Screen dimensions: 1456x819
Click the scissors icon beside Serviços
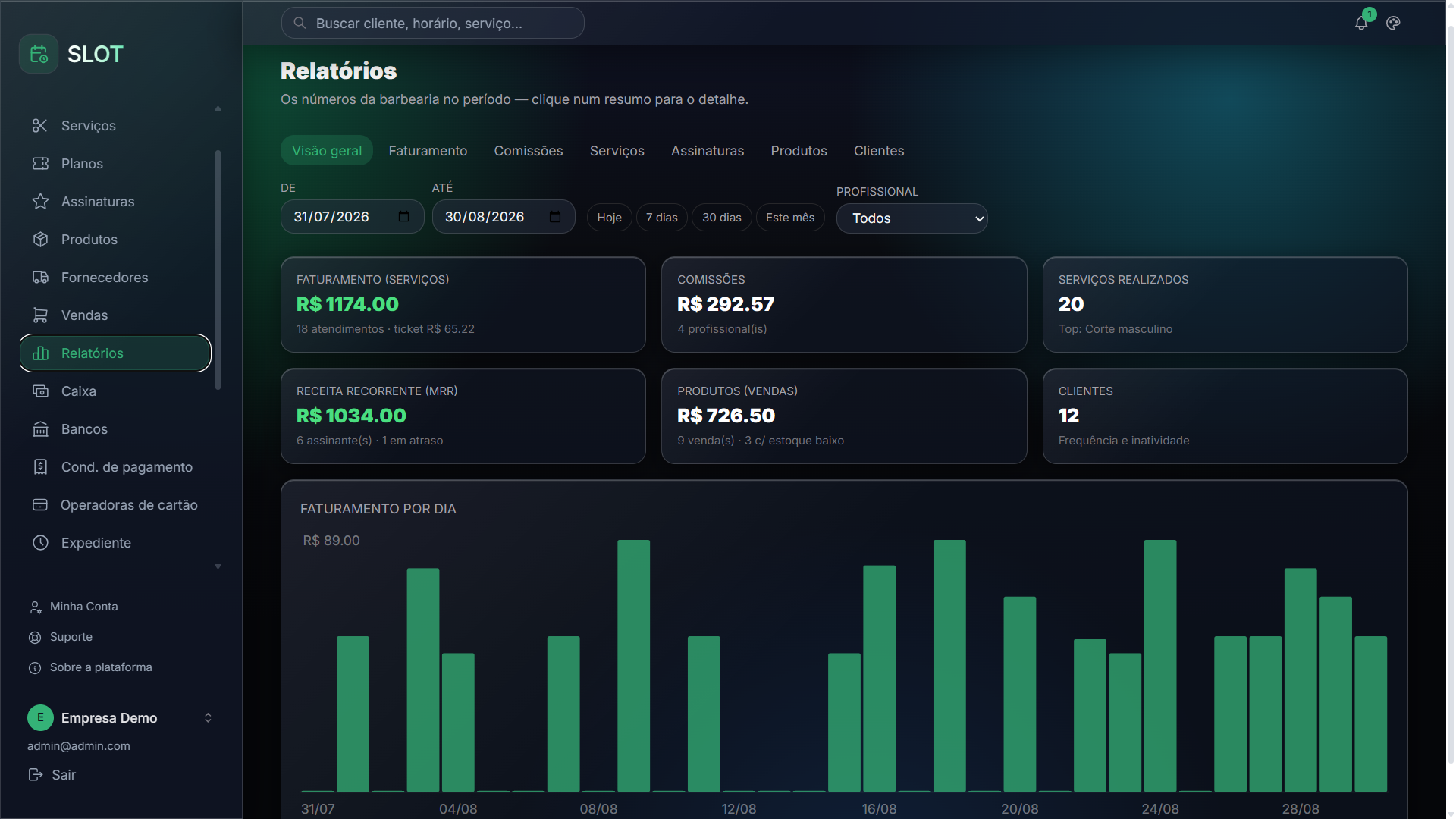click(x=40, y=125)
